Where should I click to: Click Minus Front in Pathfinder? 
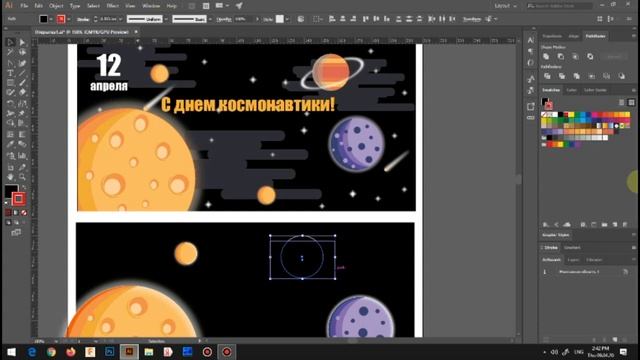pyautogui.click(x=561, y=56)
